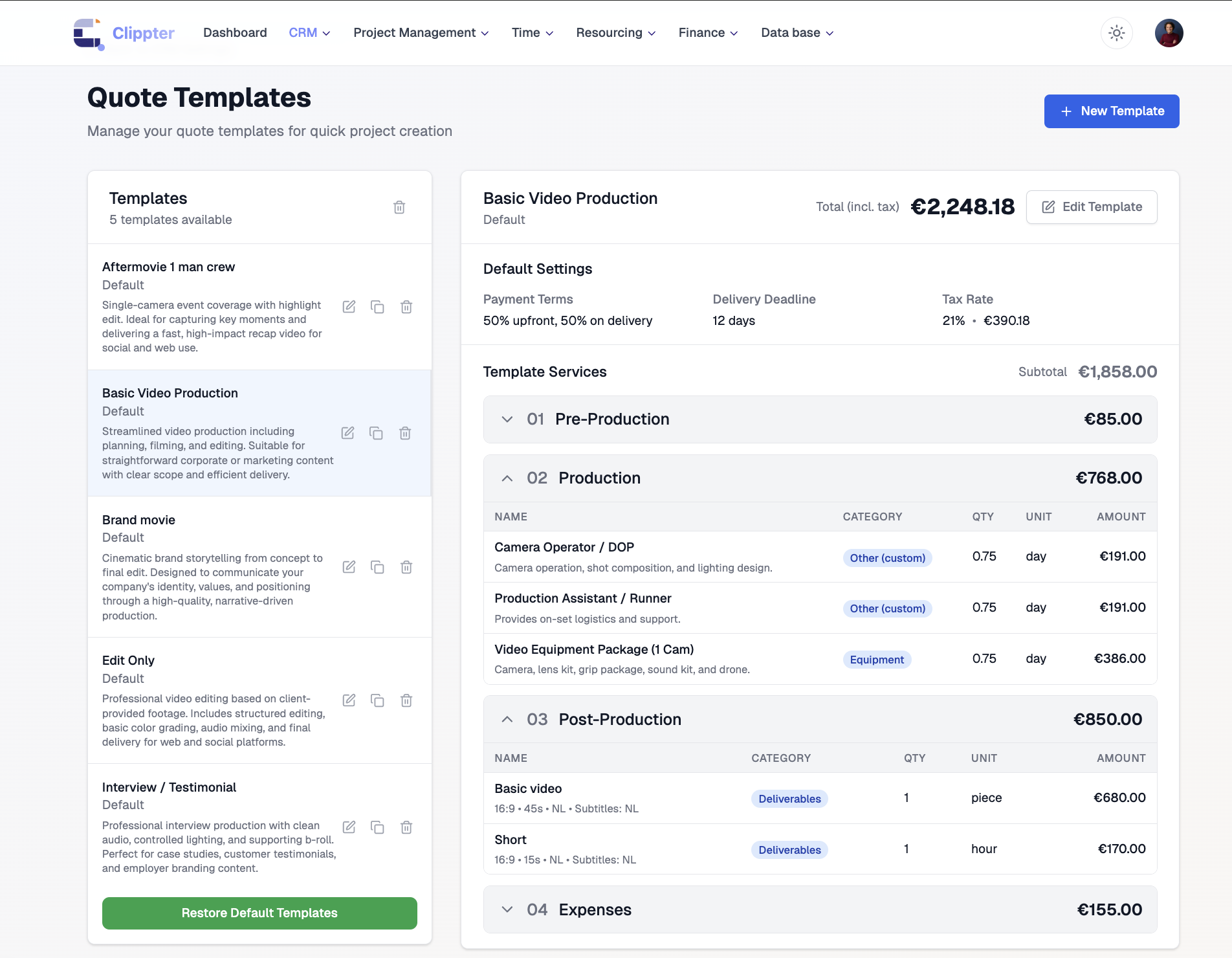1232x958 pixels.
Task: Edit the Interview / Testimonial template
Action: click(349, 827)
